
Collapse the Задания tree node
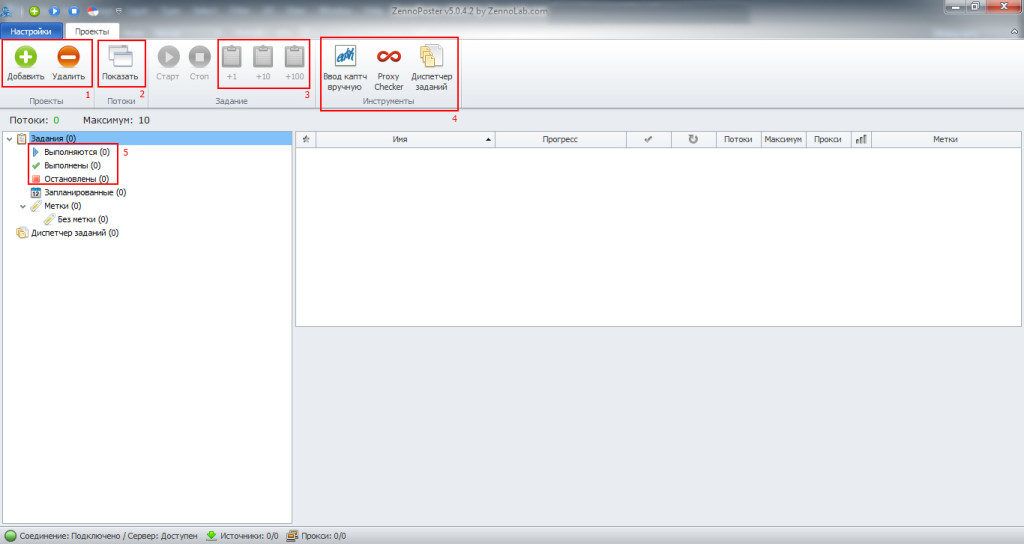[9, 139]
